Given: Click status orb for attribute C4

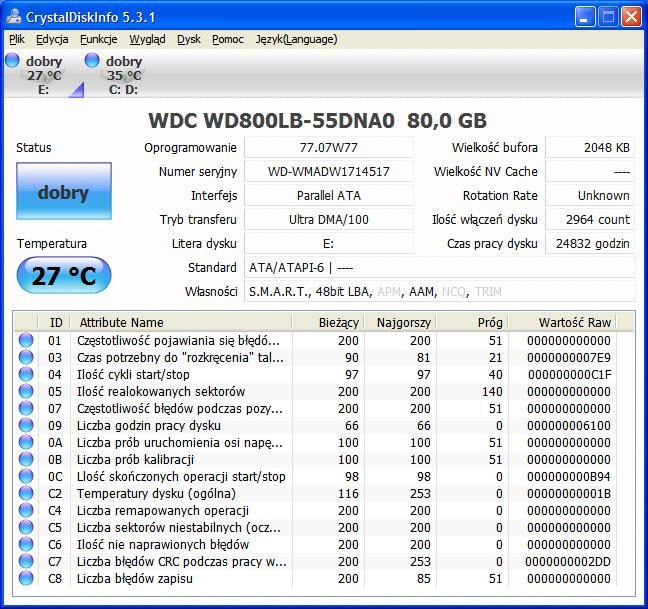Looking at the screenshot, I should click(x=26, y=510).
